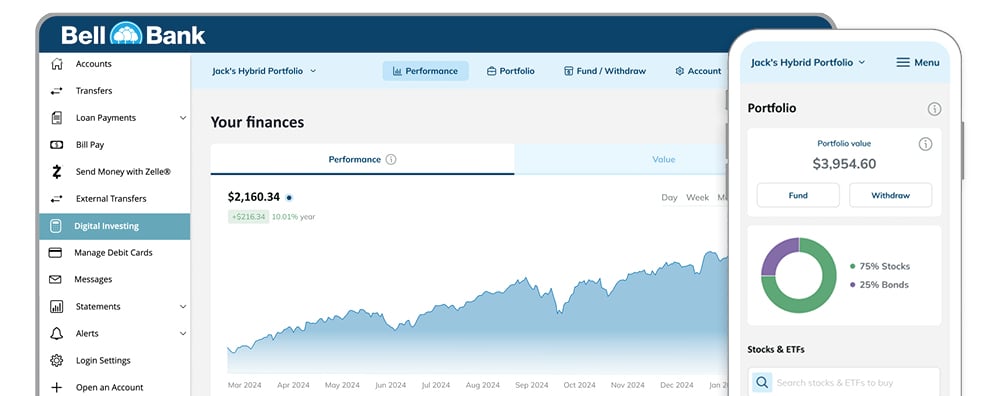Expand the Statements chevron
The height and width of the screenshot is (396, 998).
coord(183,307)
